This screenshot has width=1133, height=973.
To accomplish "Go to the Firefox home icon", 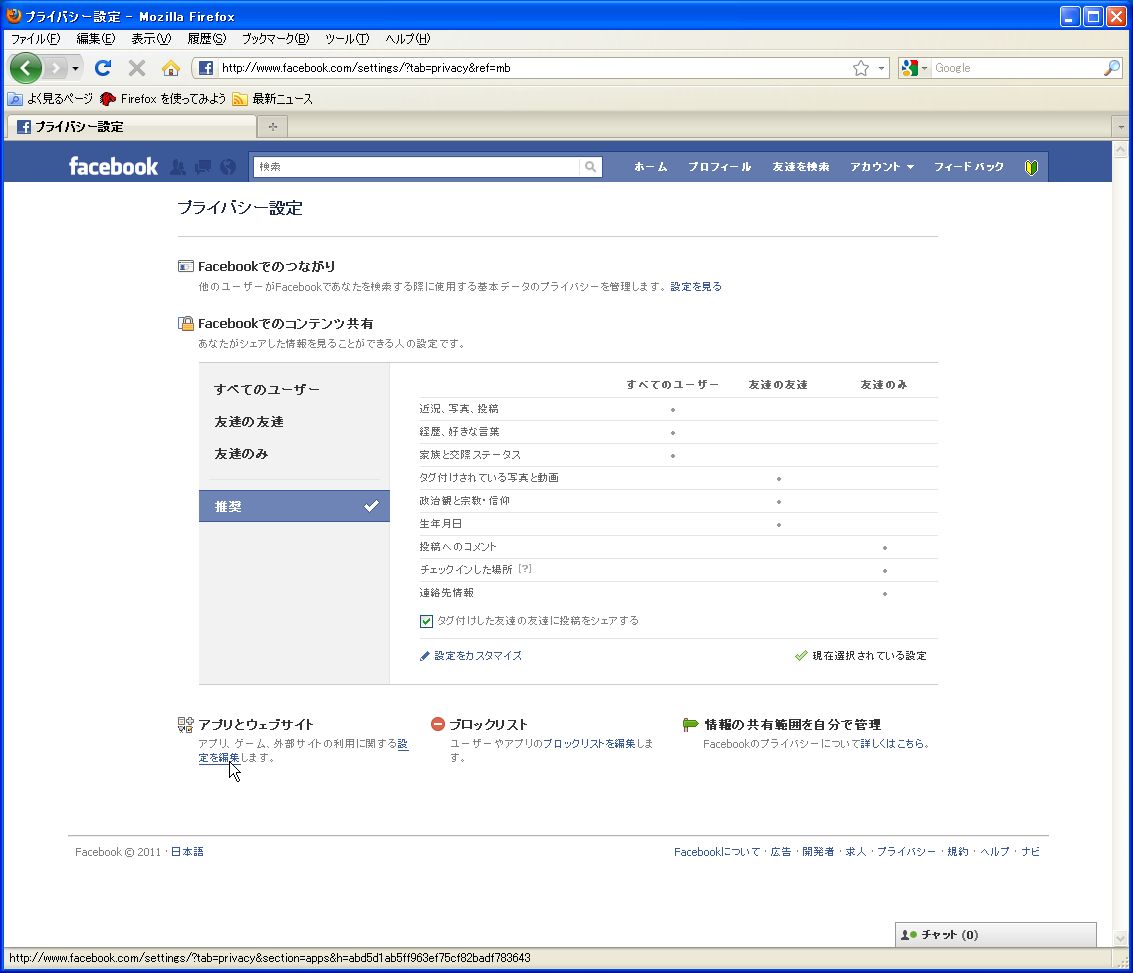I will pos(171,68).
